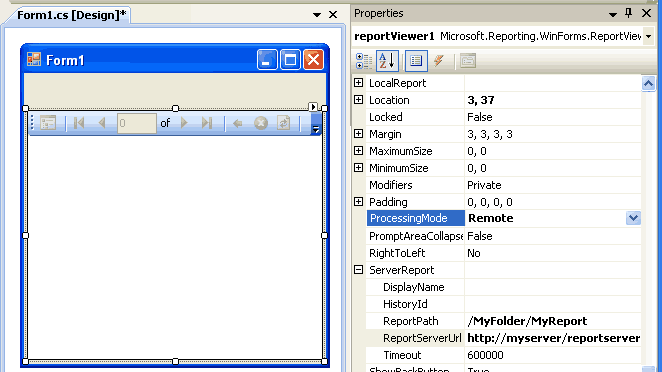Expand the LocalReport property node

358,83
